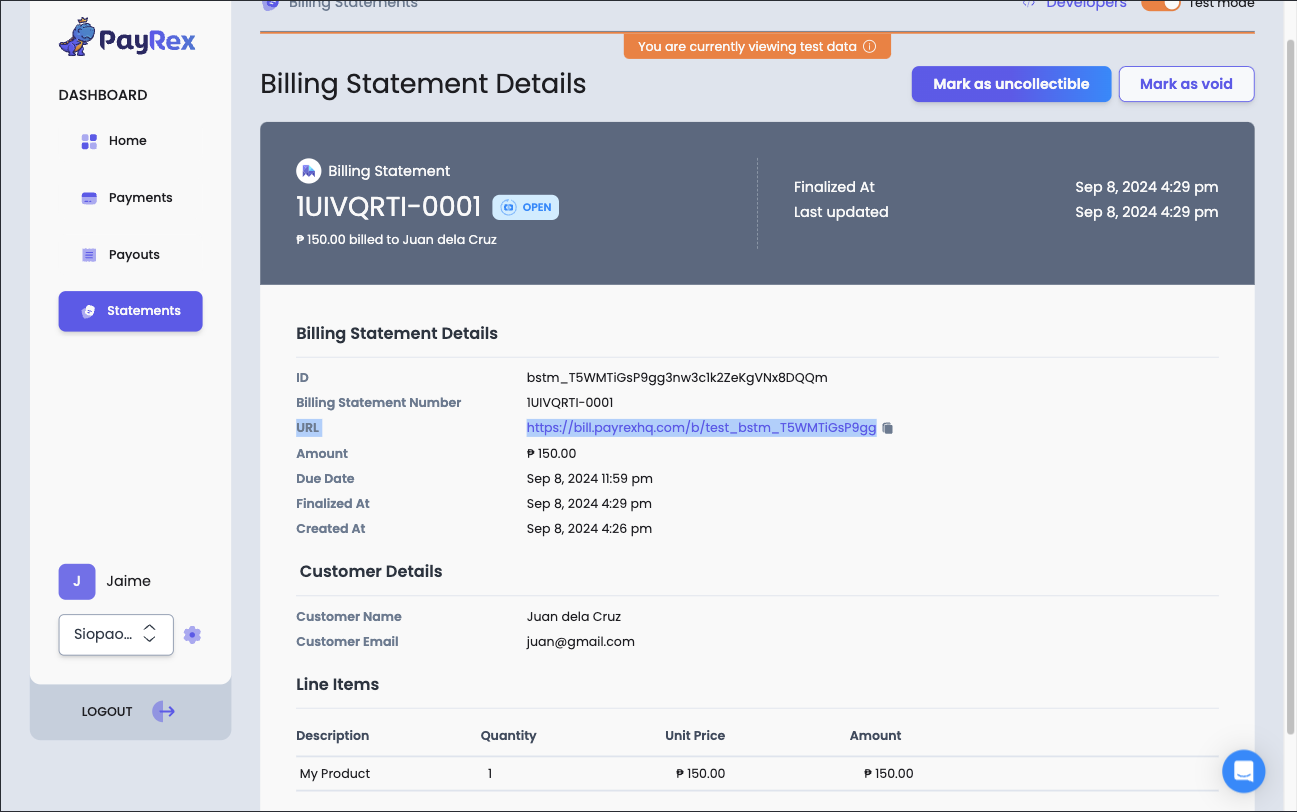Viewport: 1297px width, 812px height.
Task: Click the Mark as uncollectible button
Action: coord(1011,84)
